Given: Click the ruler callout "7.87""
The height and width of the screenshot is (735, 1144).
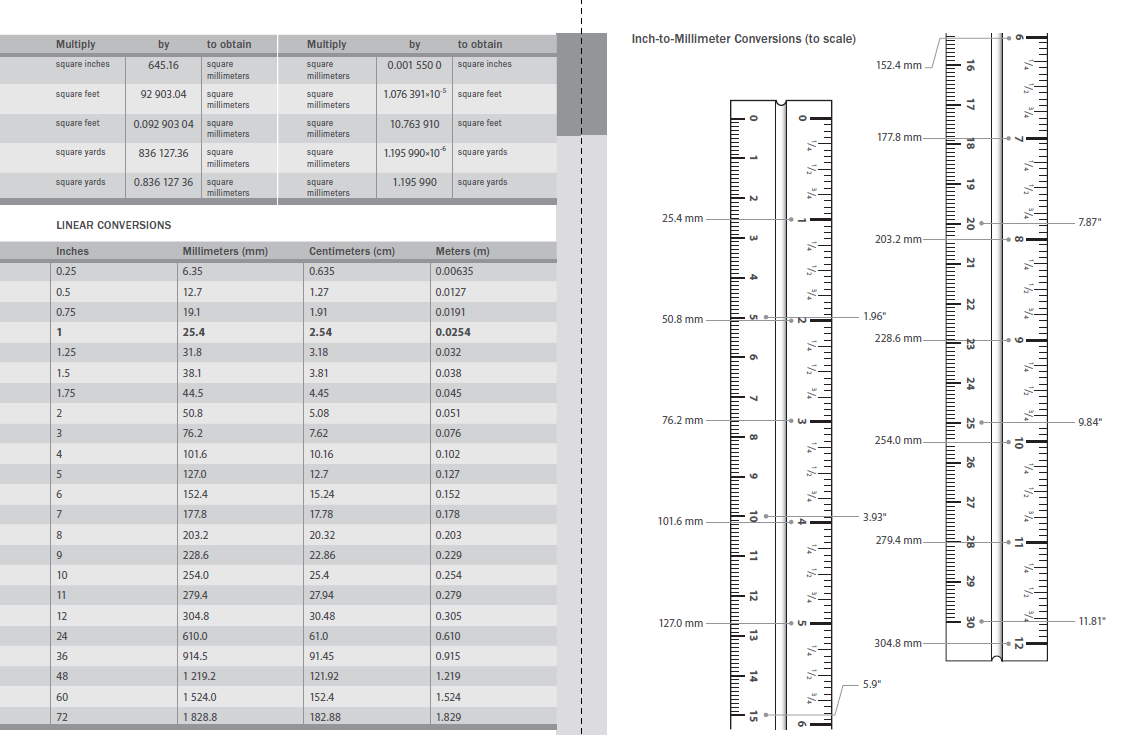Looking at the screenshot, I should click(1090, 223).
